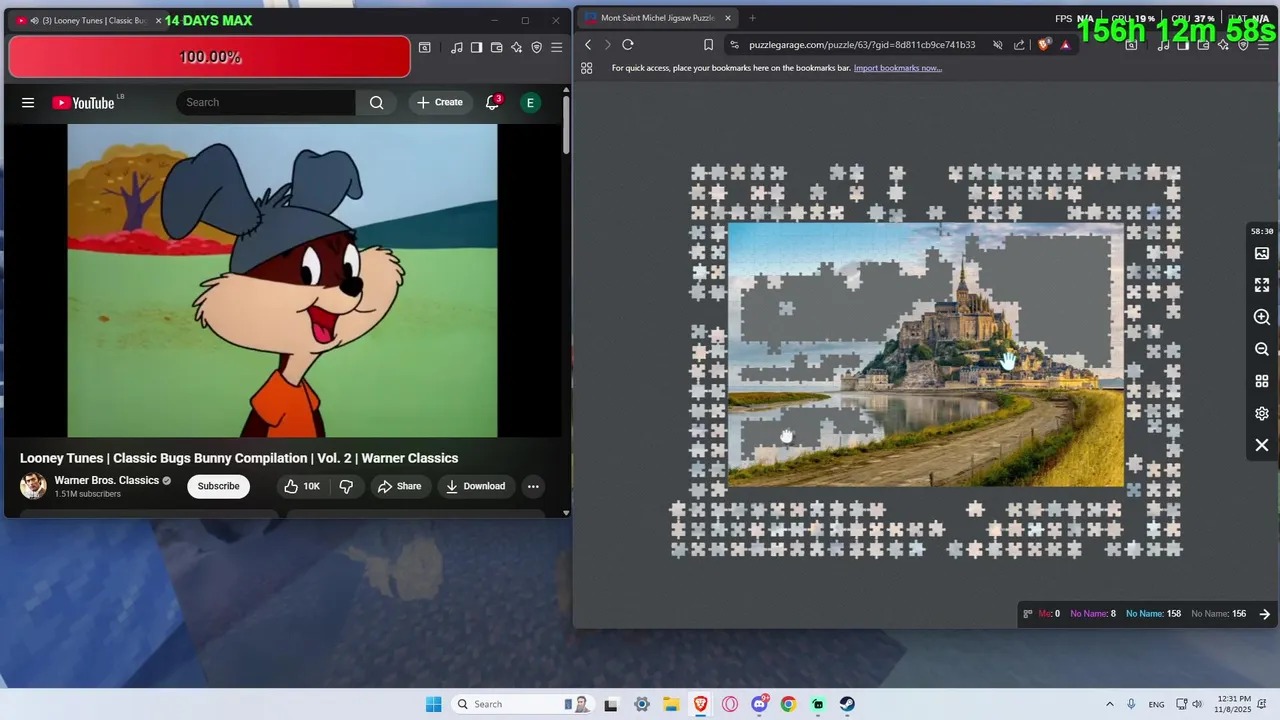Open puzzle settings gear
The height and width of the screenshot is (720, 1280).
(1262, 413)
